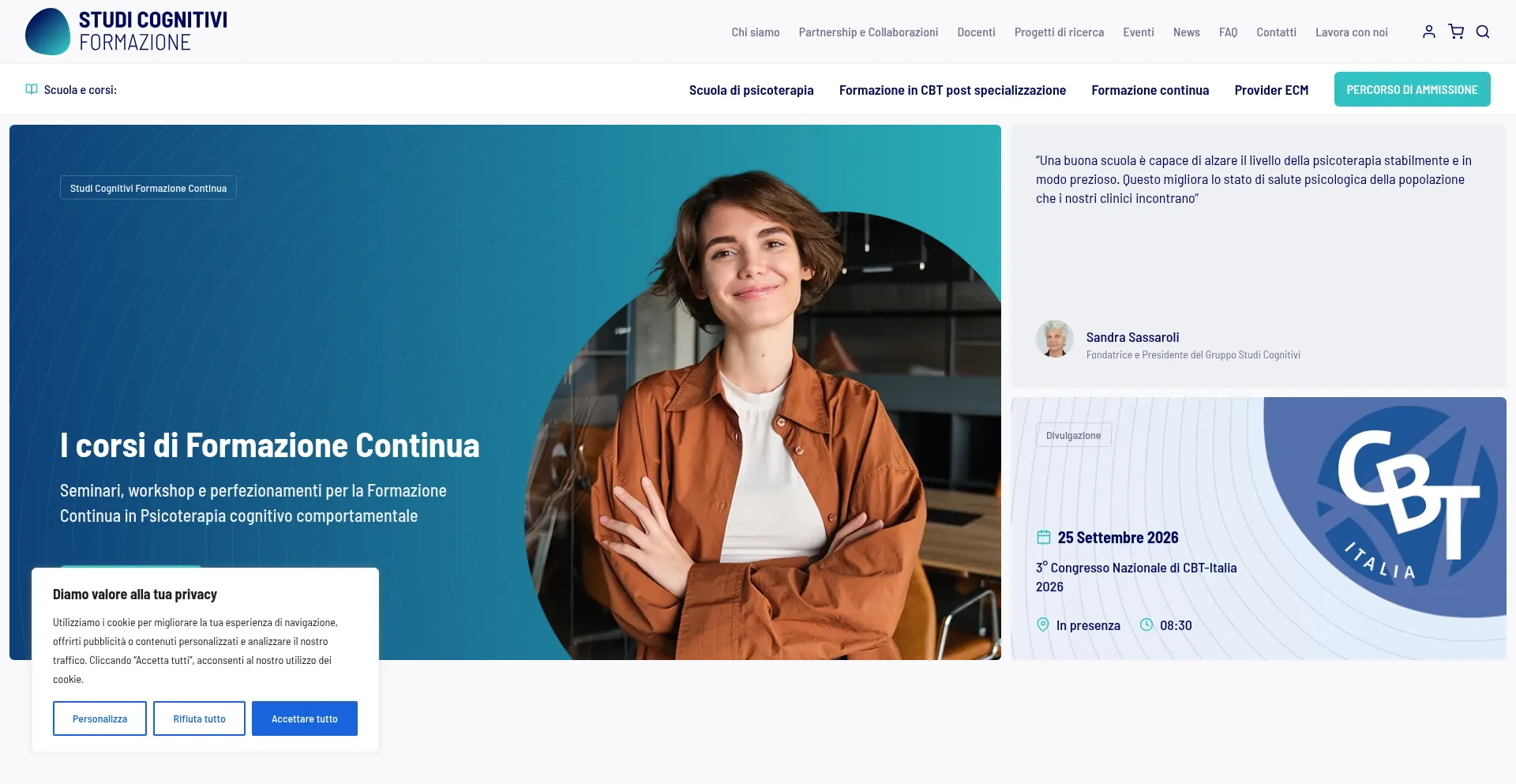Click the Studi Cognitivi Formazione Continua tag
Viewport: 1516px width, 784px height.
148,188
